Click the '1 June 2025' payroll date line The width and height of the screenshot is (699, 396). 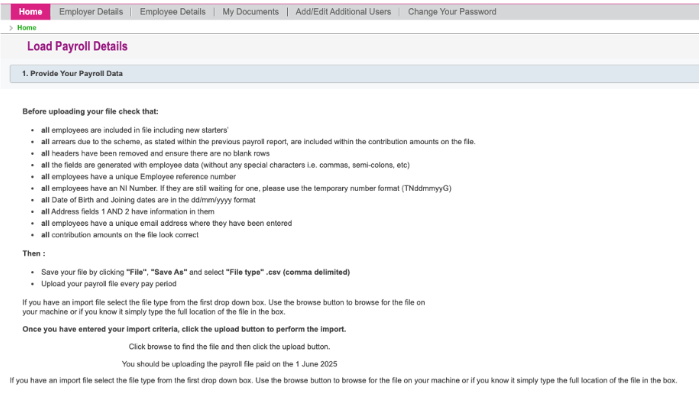(x=229, y=364)
